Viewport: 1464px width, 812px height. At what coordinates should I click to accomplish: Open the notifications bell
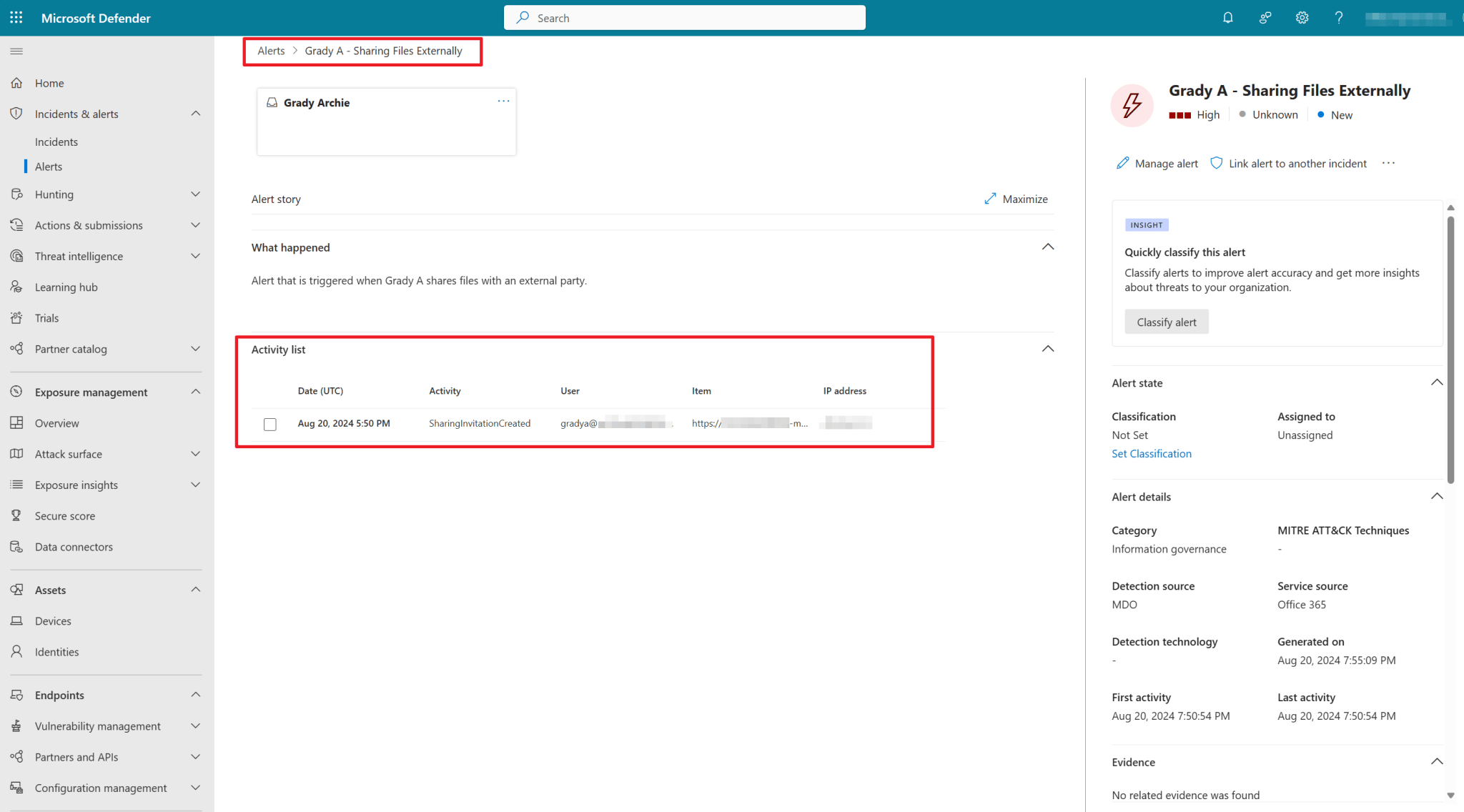point(1227,17)
